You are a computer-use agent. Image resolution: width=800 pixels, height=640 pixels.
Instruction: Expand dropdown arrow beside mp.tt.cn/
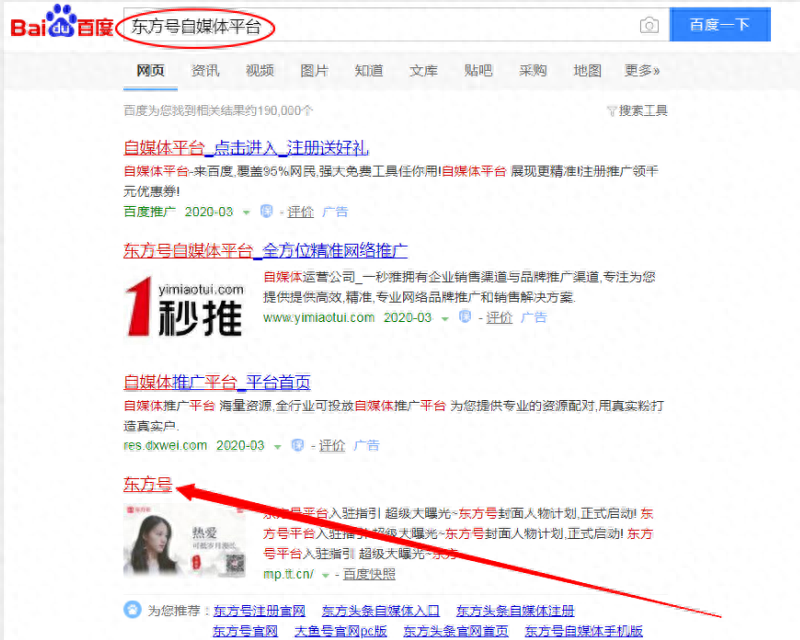pyautogui.click(x=326, y=575)
